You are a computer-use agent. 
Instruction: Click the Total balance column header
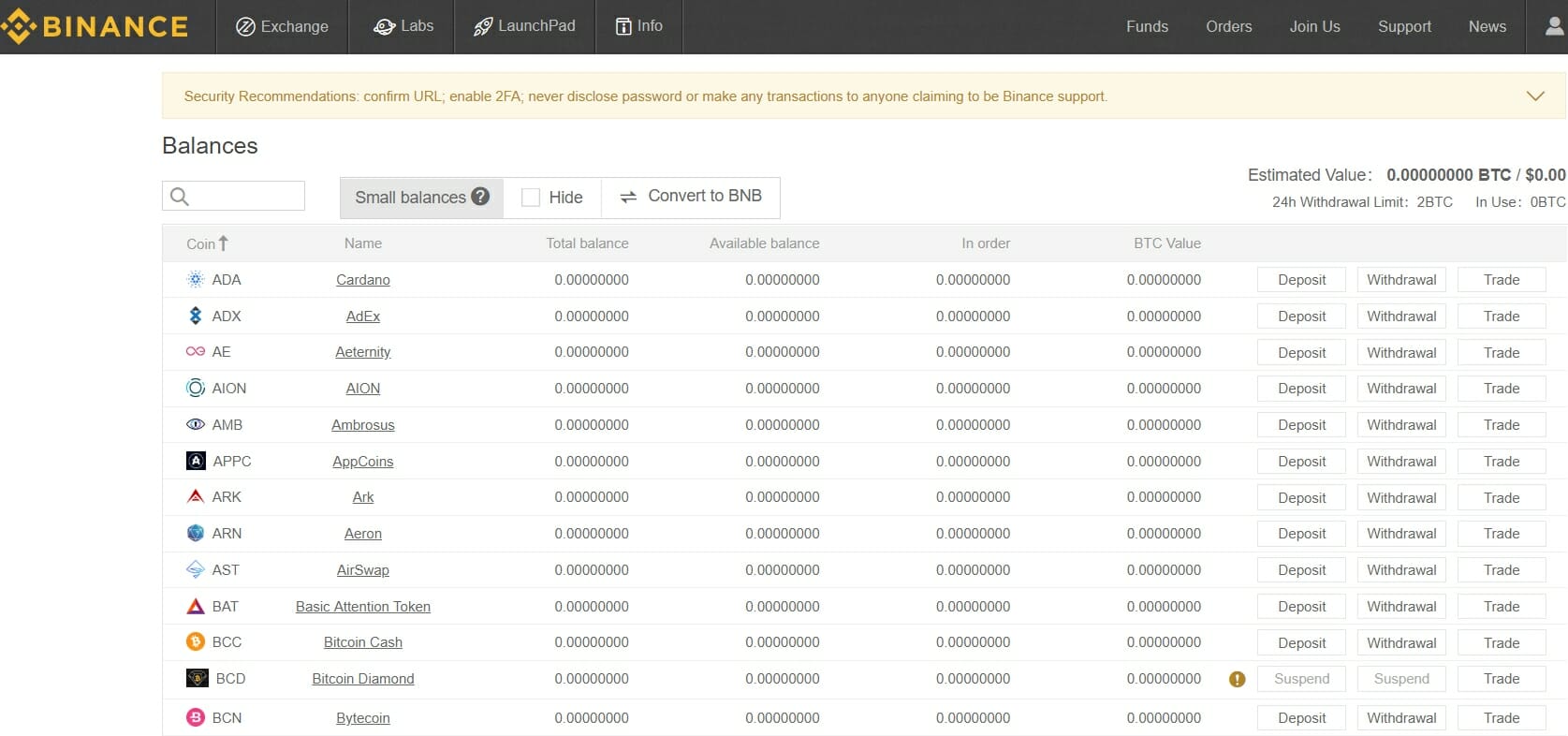(x=587, y=243)
